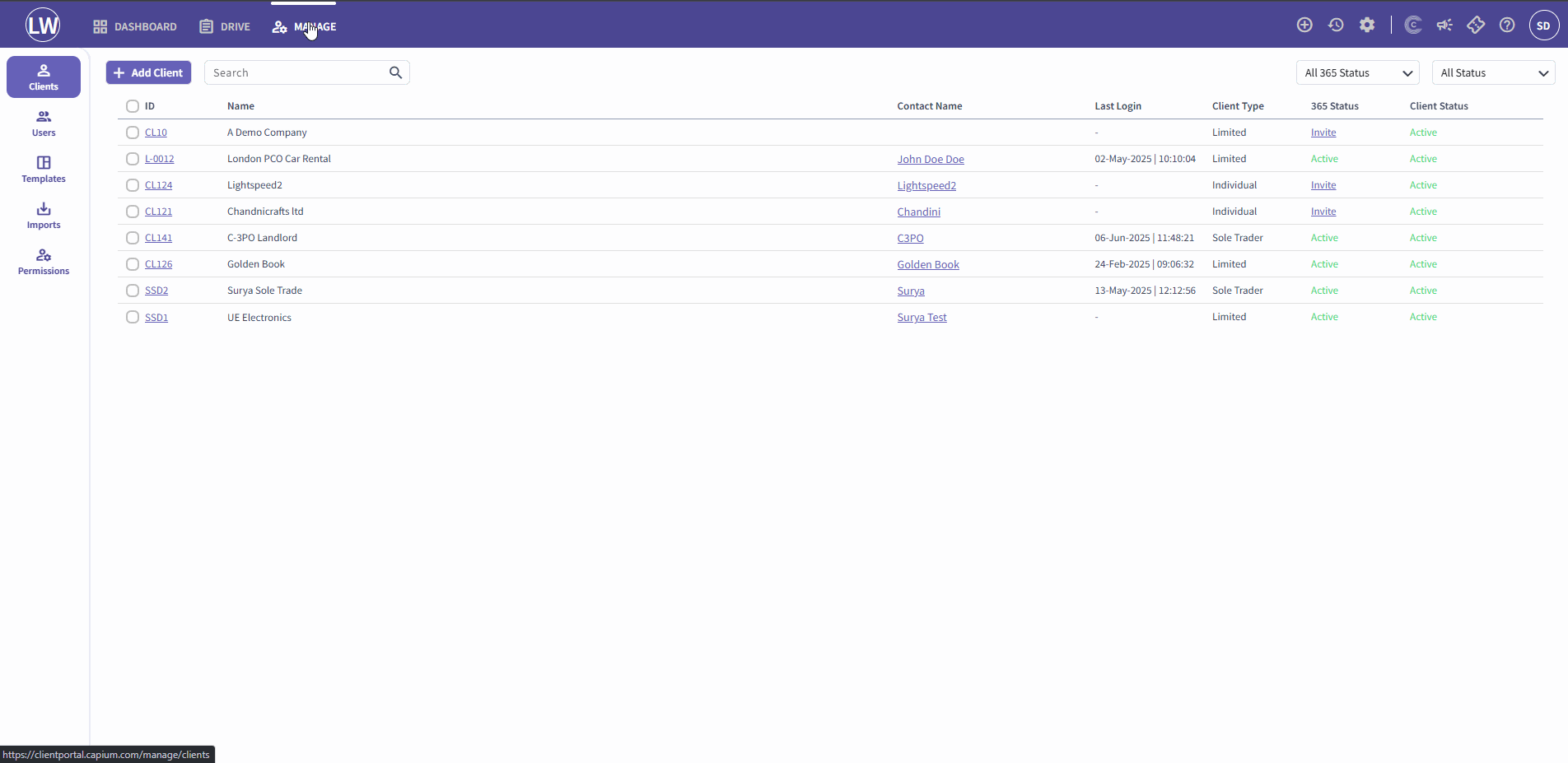Screen dimensions: 1568x763
Task: Go to the Drive tab
Action: [225, 26]
